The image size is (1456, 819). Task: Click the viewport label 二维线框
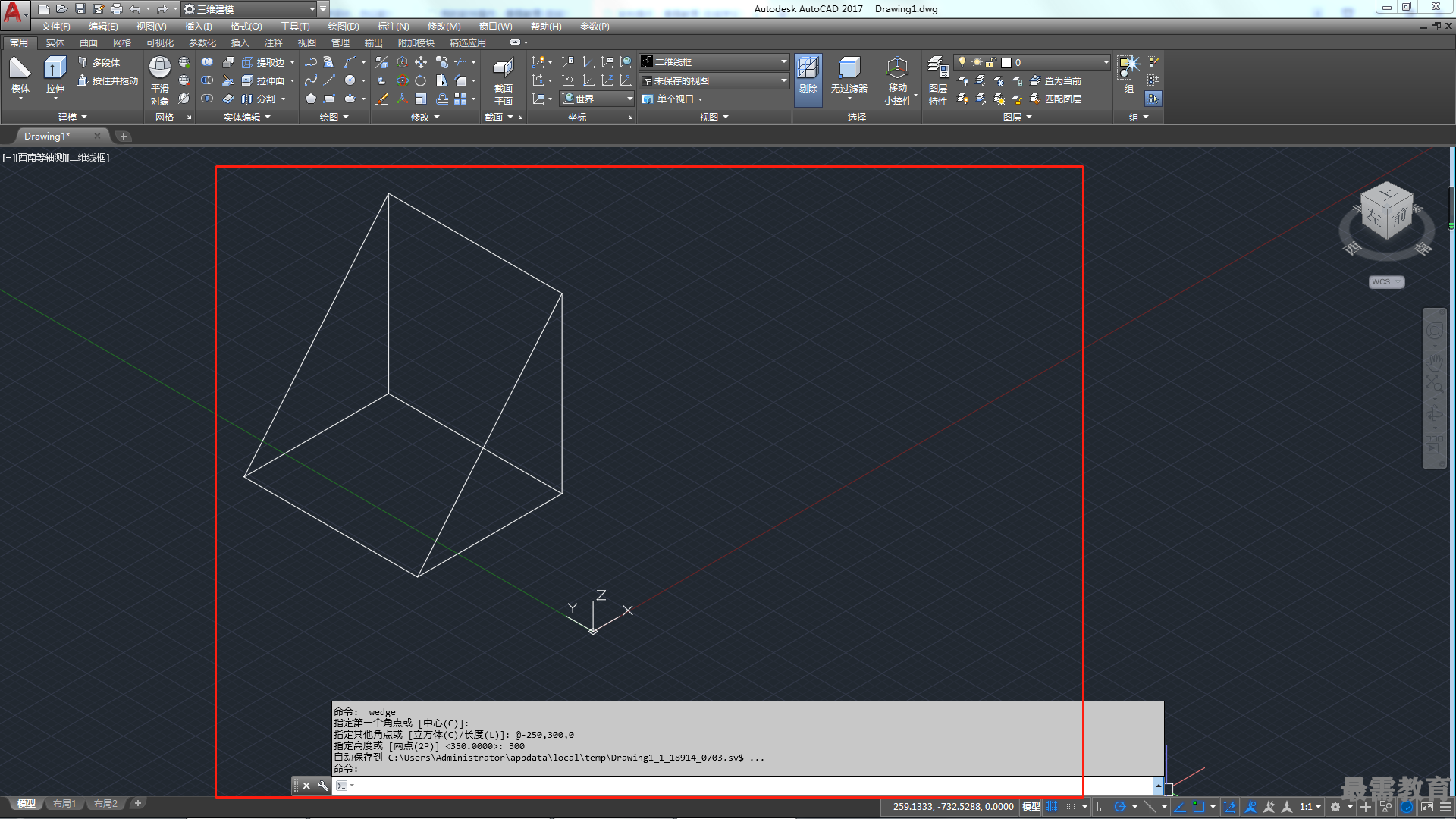pos(88,158)
